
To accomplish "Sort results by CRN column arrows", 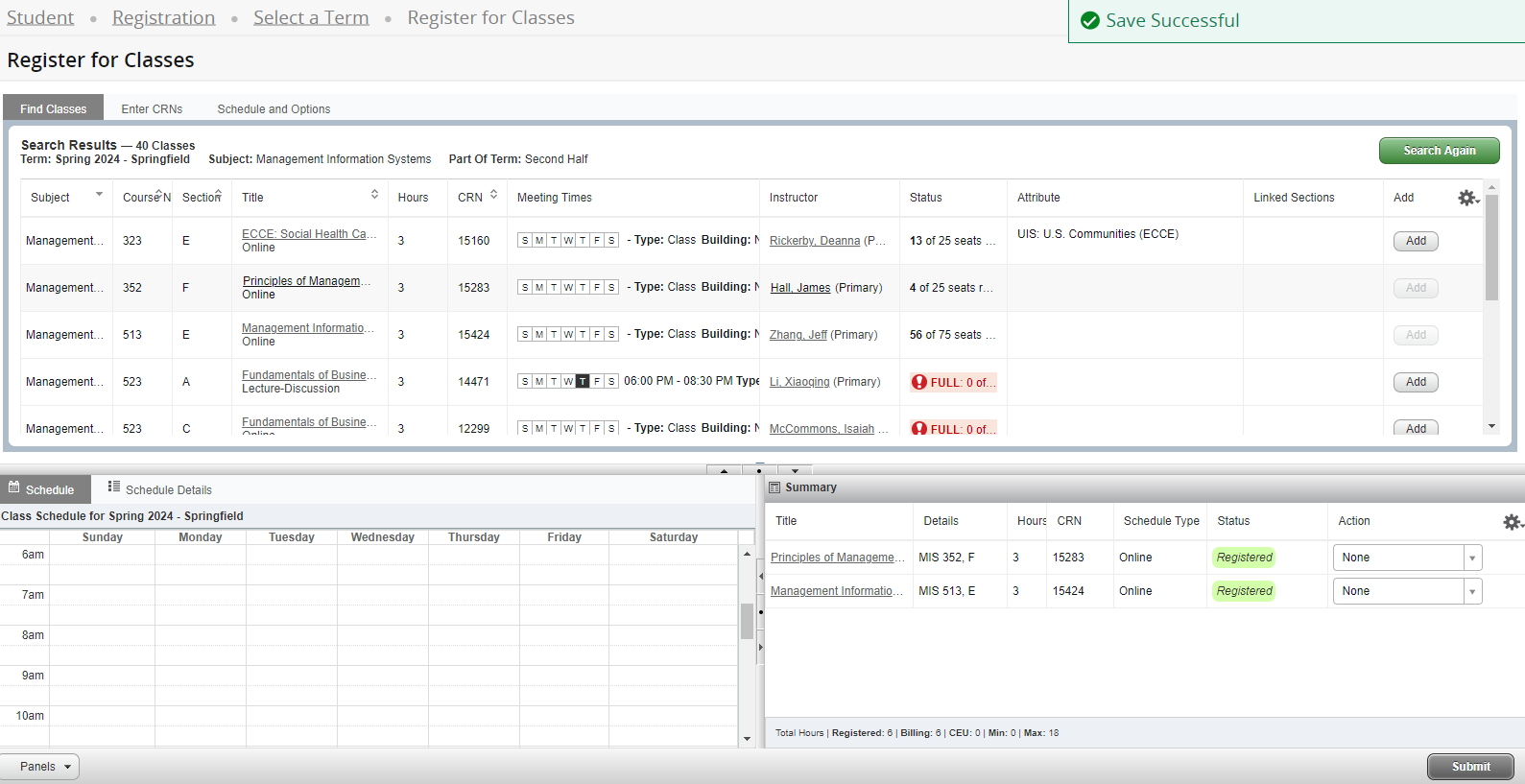I will pyautogui.click(x=493, y=195).
